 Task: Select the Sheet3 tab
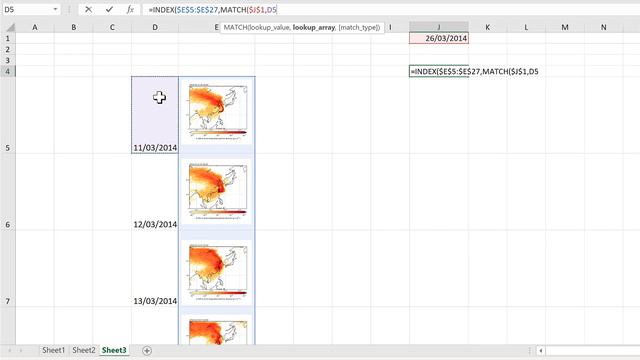coord(114,350)
